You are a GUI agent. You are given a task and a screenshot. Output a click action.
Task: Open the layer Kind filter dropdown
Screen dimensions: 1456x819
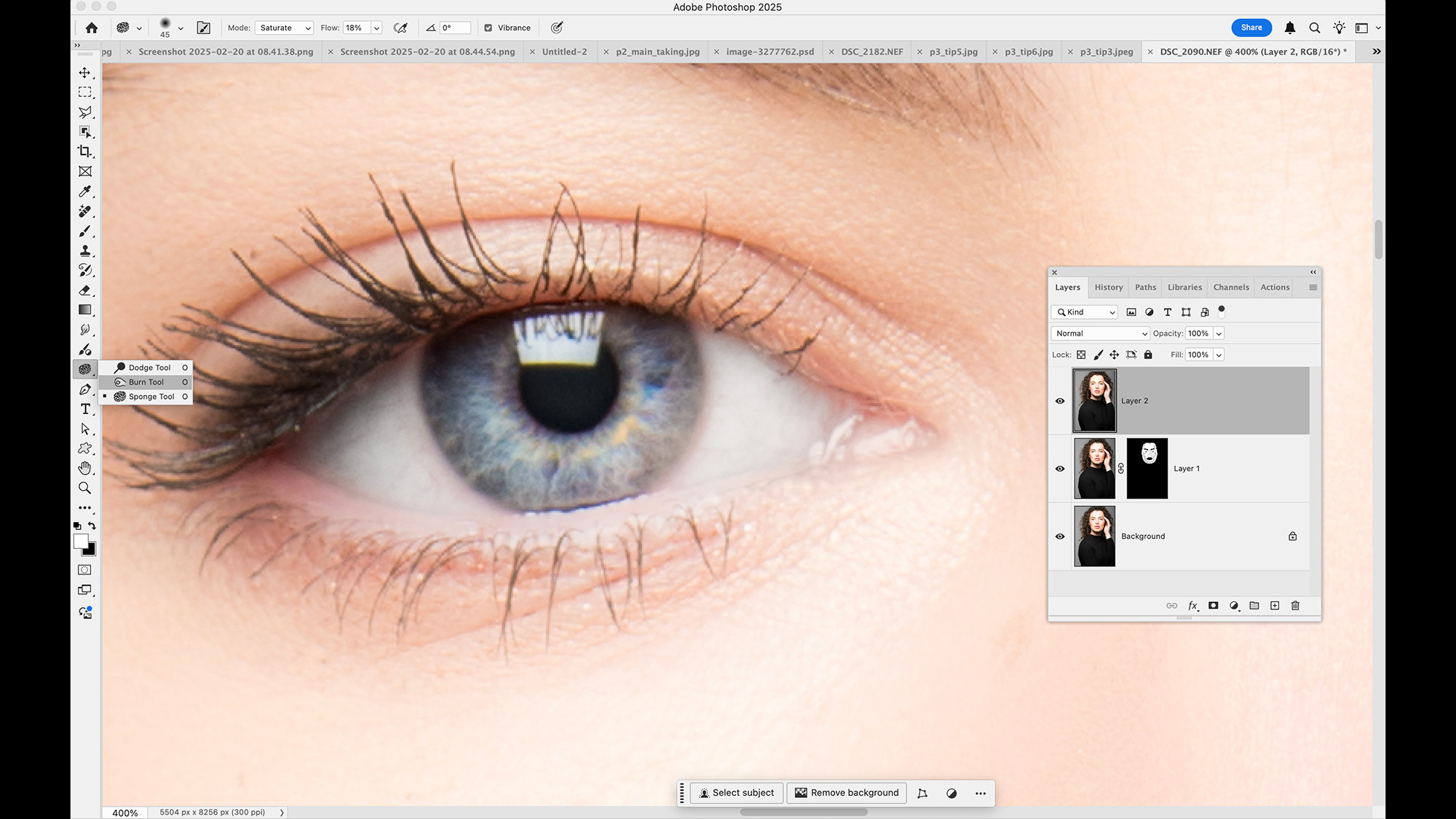[x=1085, y=312]
